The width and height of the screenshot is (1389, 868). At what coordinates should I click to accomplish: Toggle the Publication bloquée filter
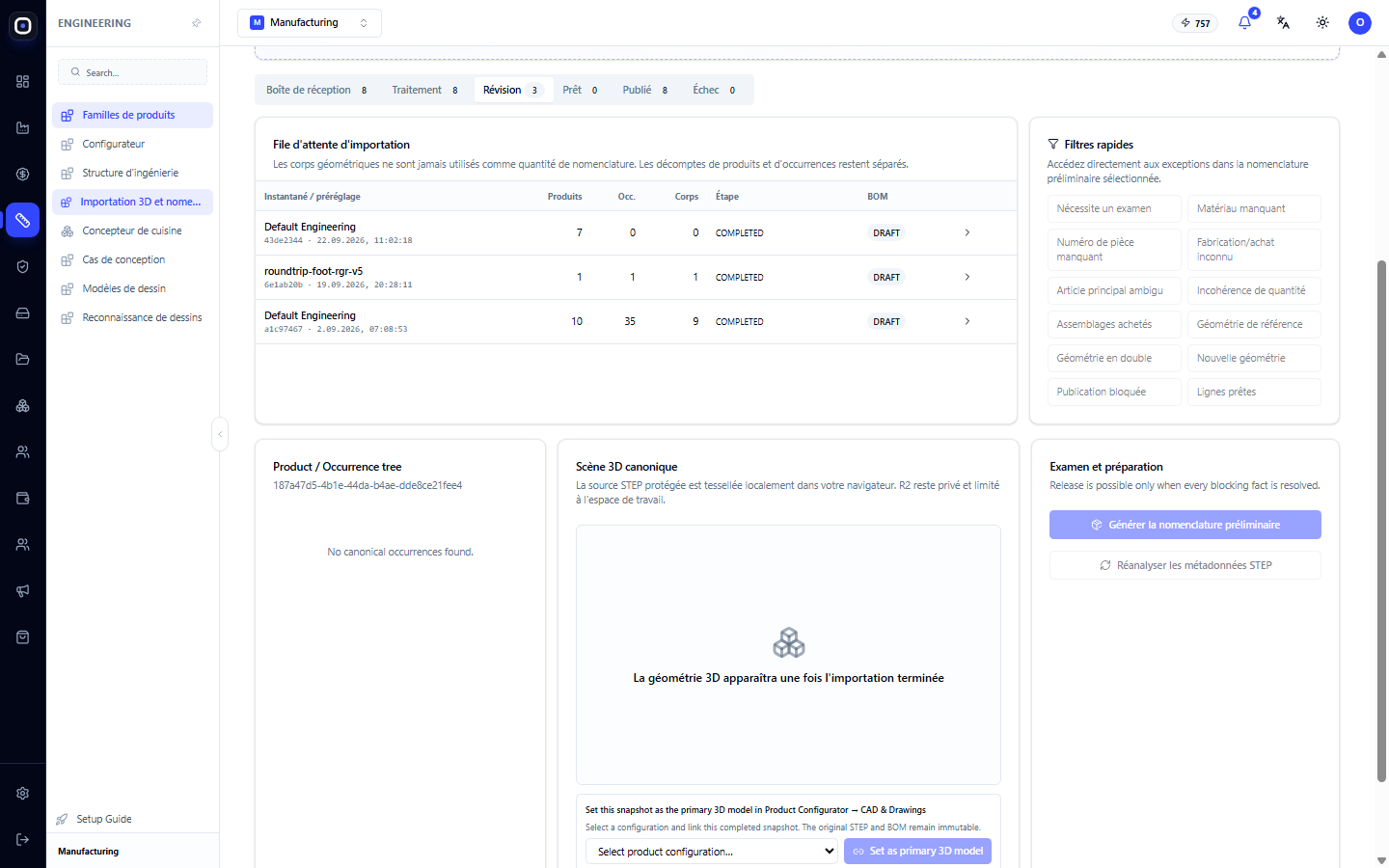(1114, 392)
